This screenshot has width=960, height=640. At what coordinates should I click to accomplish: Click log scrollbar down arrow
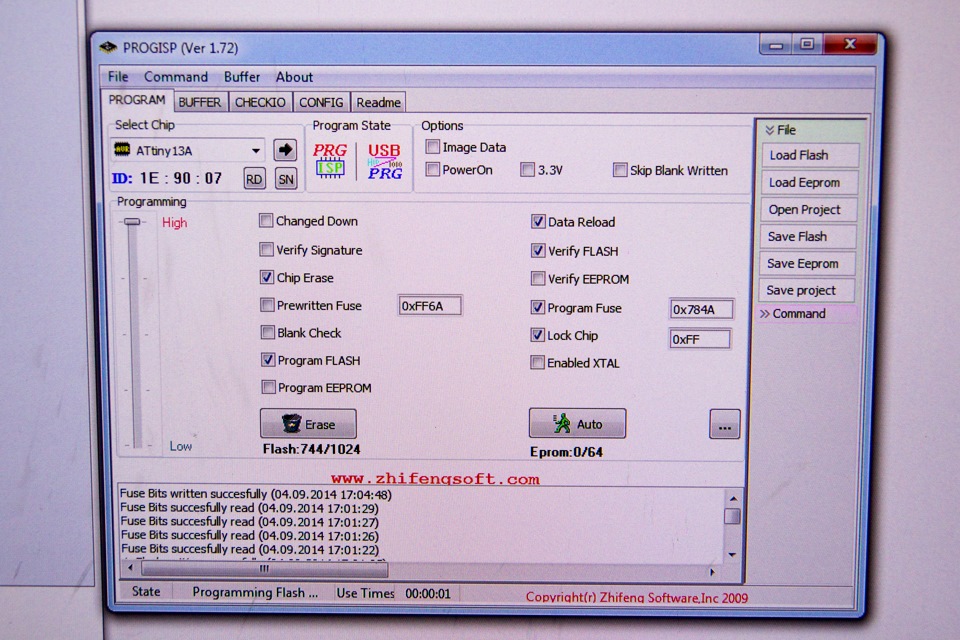(x=732, y=555)
